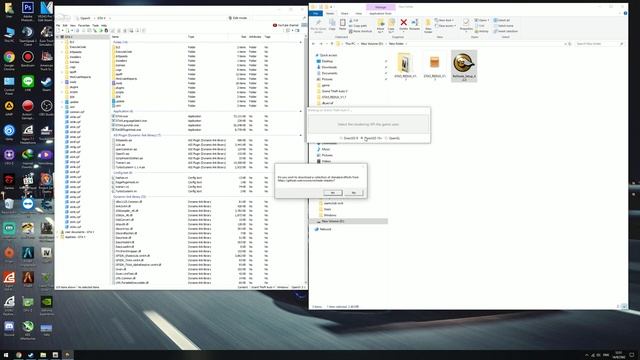The height and width of the screenshot is (360, 640).
Task: Sort OpenIV list by Type column
Action: pyautogui.click(x=191, y=37)
